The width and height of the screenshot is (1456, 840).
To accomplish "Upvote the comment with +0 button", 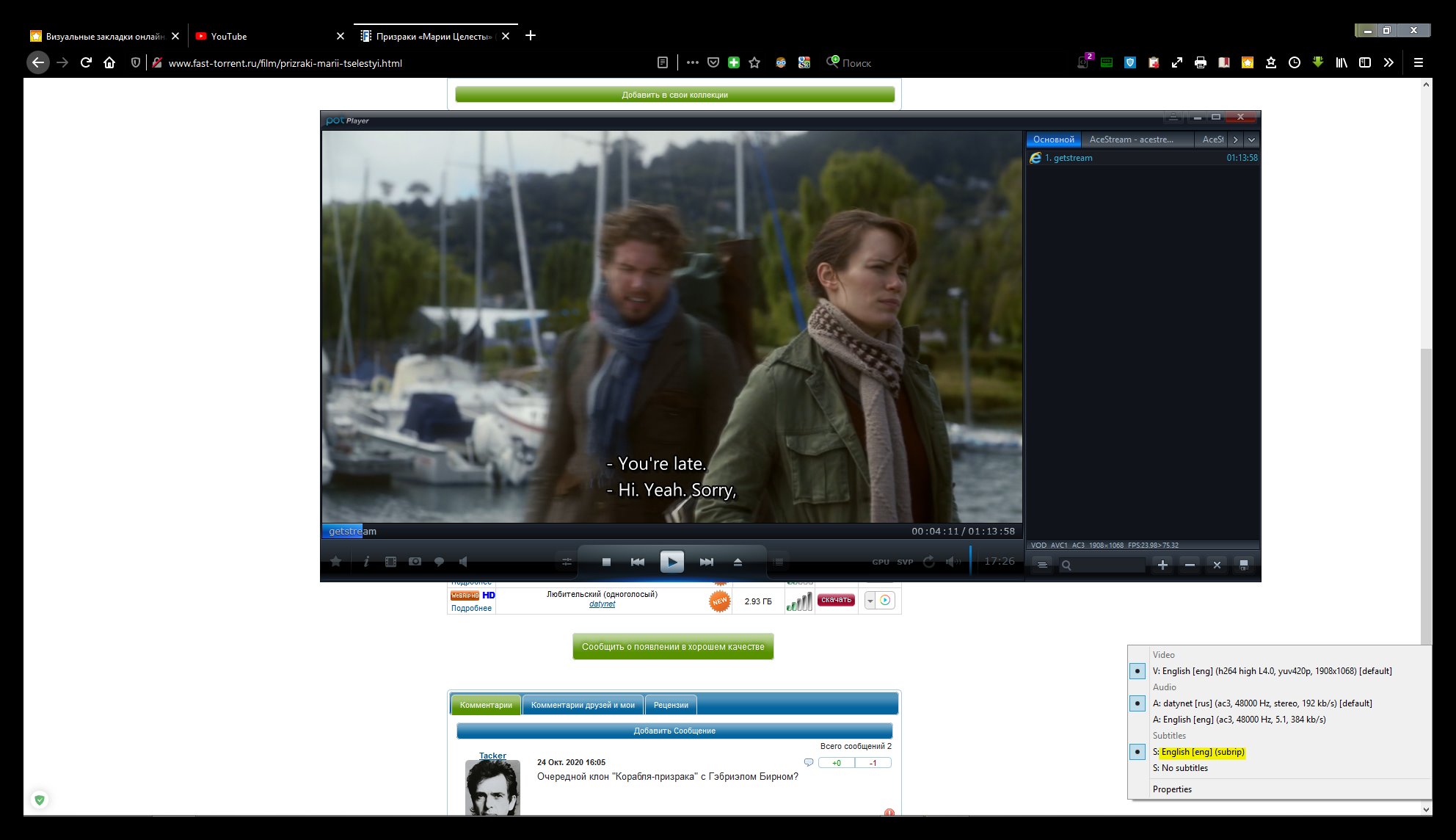I will coord(836,763).
